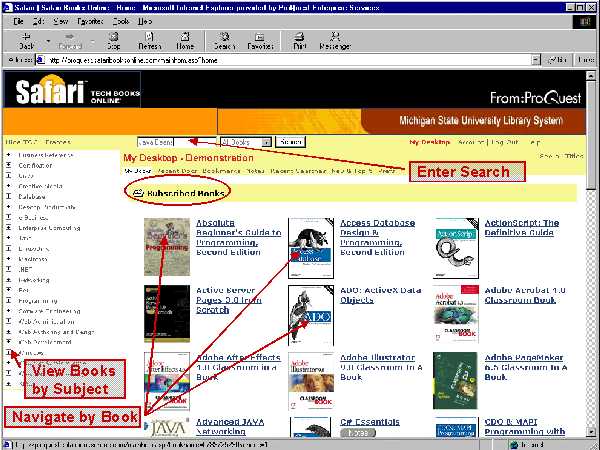Go back using the Back toolbar button
Screen dimensions: 600x450
point(26,41)
